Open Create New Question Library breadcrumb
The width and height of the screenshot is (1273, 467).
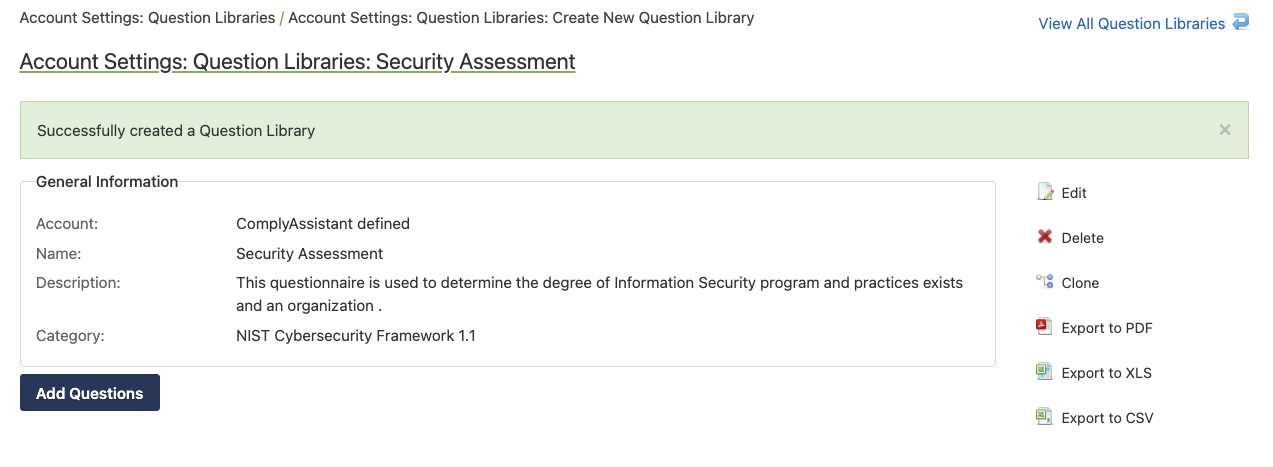tap(521, 18)
